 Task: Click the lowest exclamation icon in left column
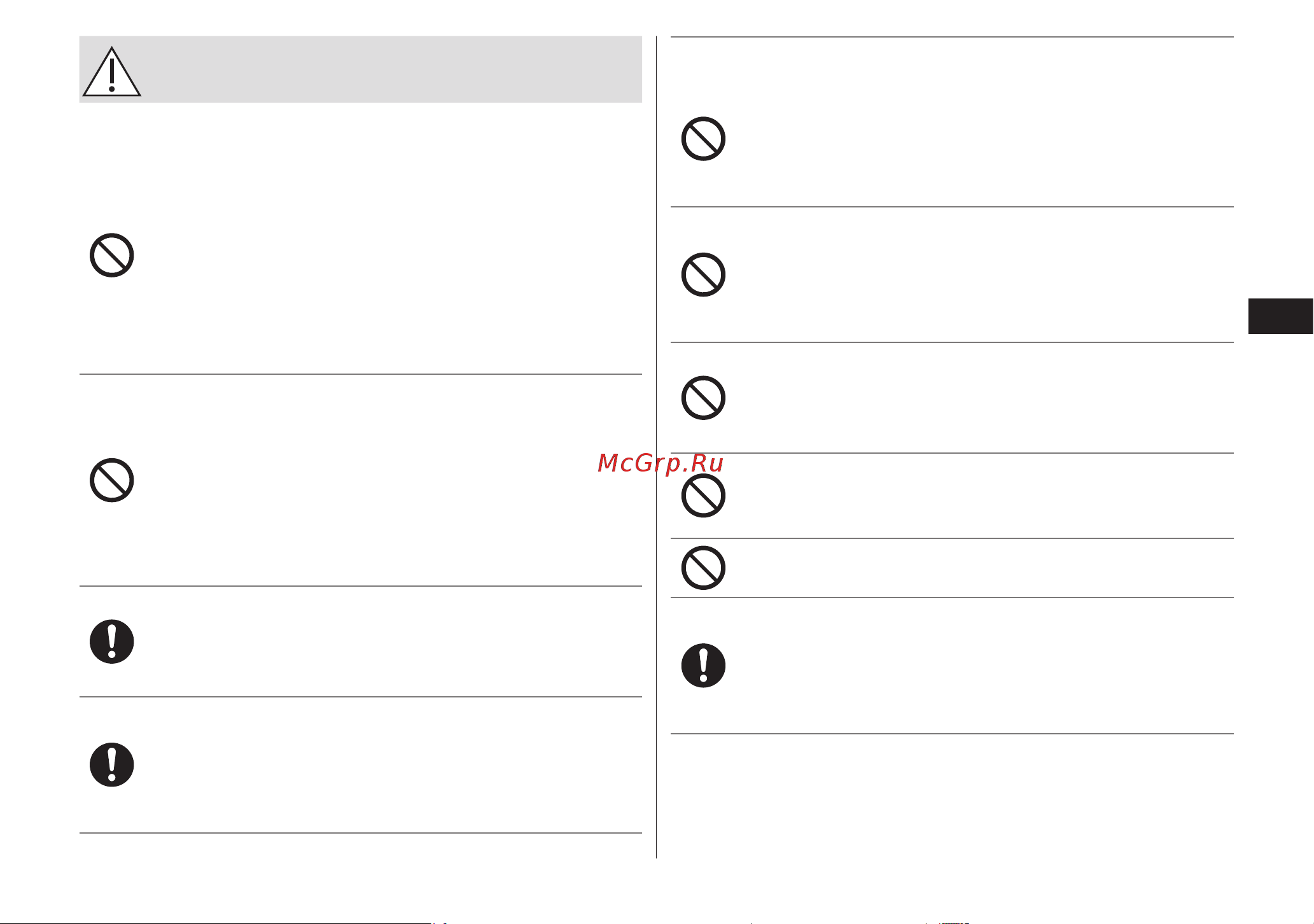tap(112, 765)
